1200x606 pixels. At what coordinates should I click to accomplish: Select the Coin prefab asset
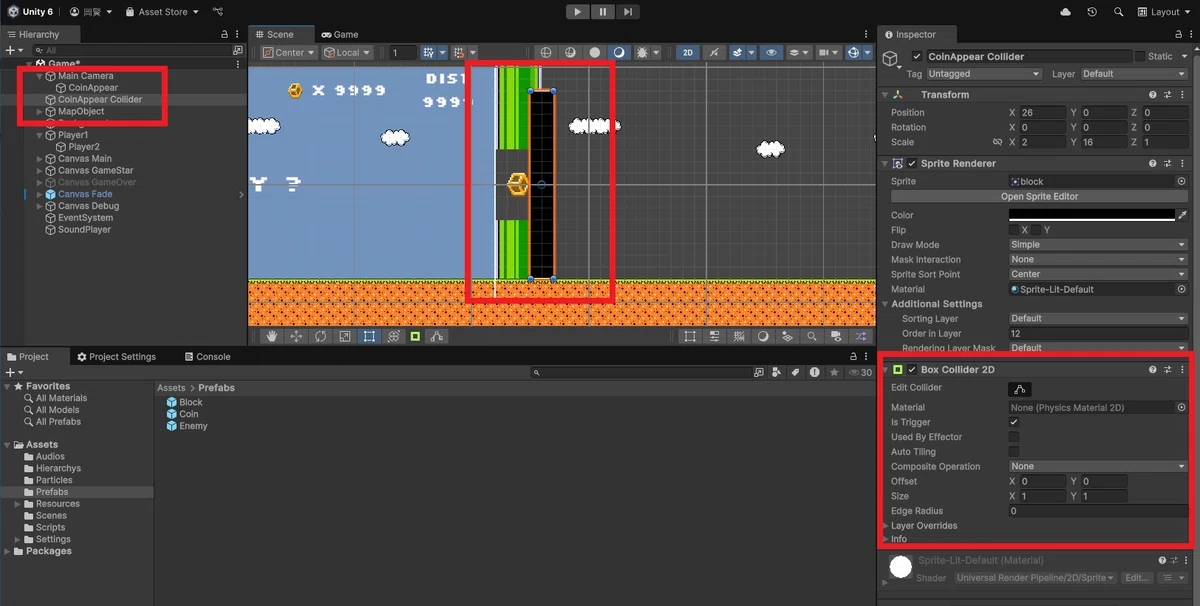coord(182,414)
